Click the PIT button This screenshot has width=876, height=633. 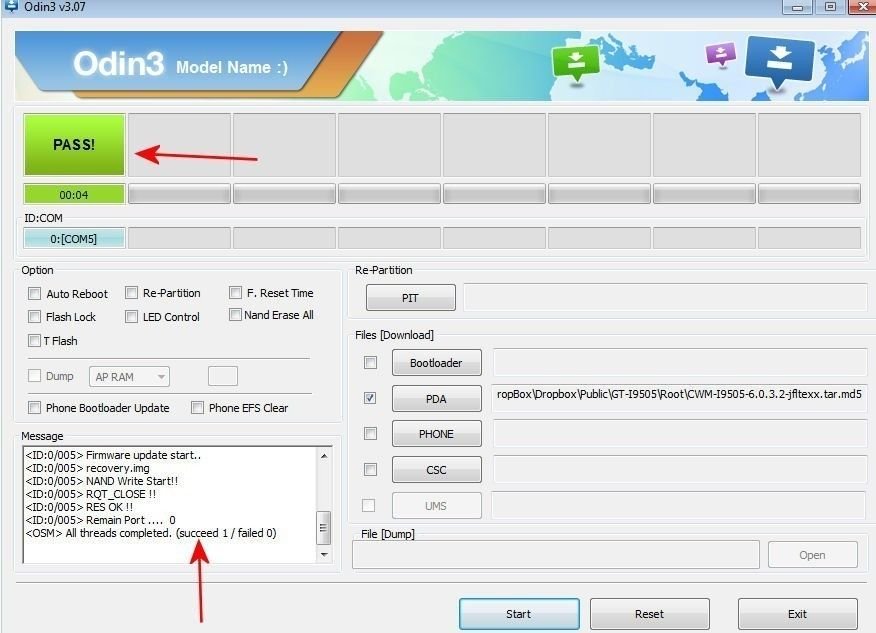(x=411, y=298)
